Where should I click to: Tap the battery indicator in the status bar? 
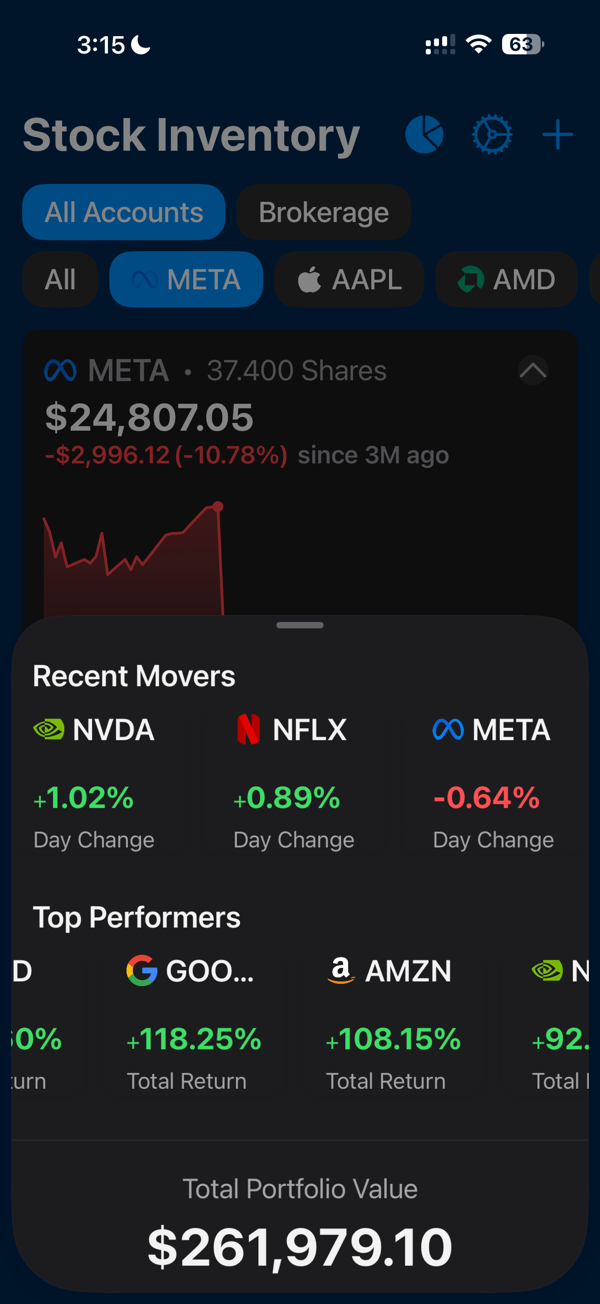(x=521, y=44)
